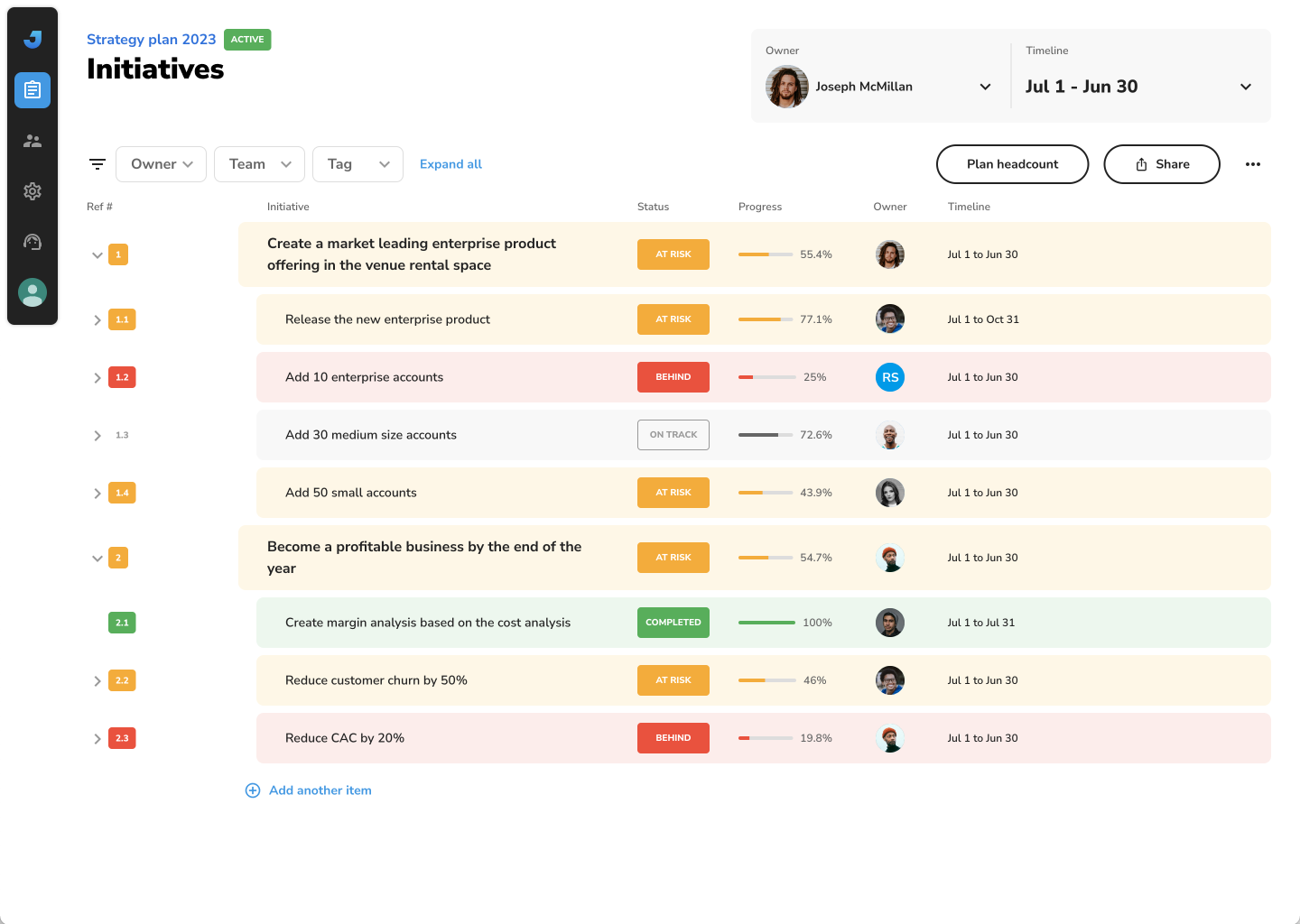Click progress bar for Release new enterprise product
Viewport: 1300px width, 924px height.
tap(766, 319)
